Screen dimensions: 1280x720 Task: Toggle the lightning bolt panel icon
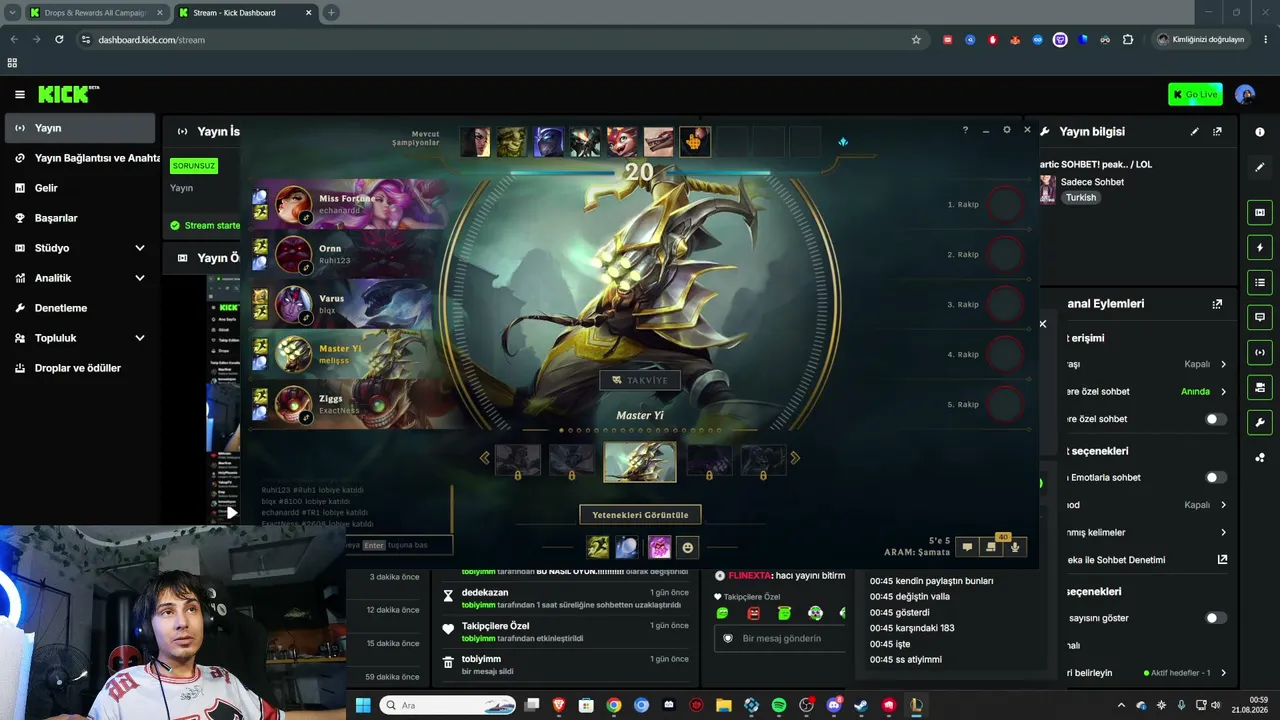[x=1260, y=248]
